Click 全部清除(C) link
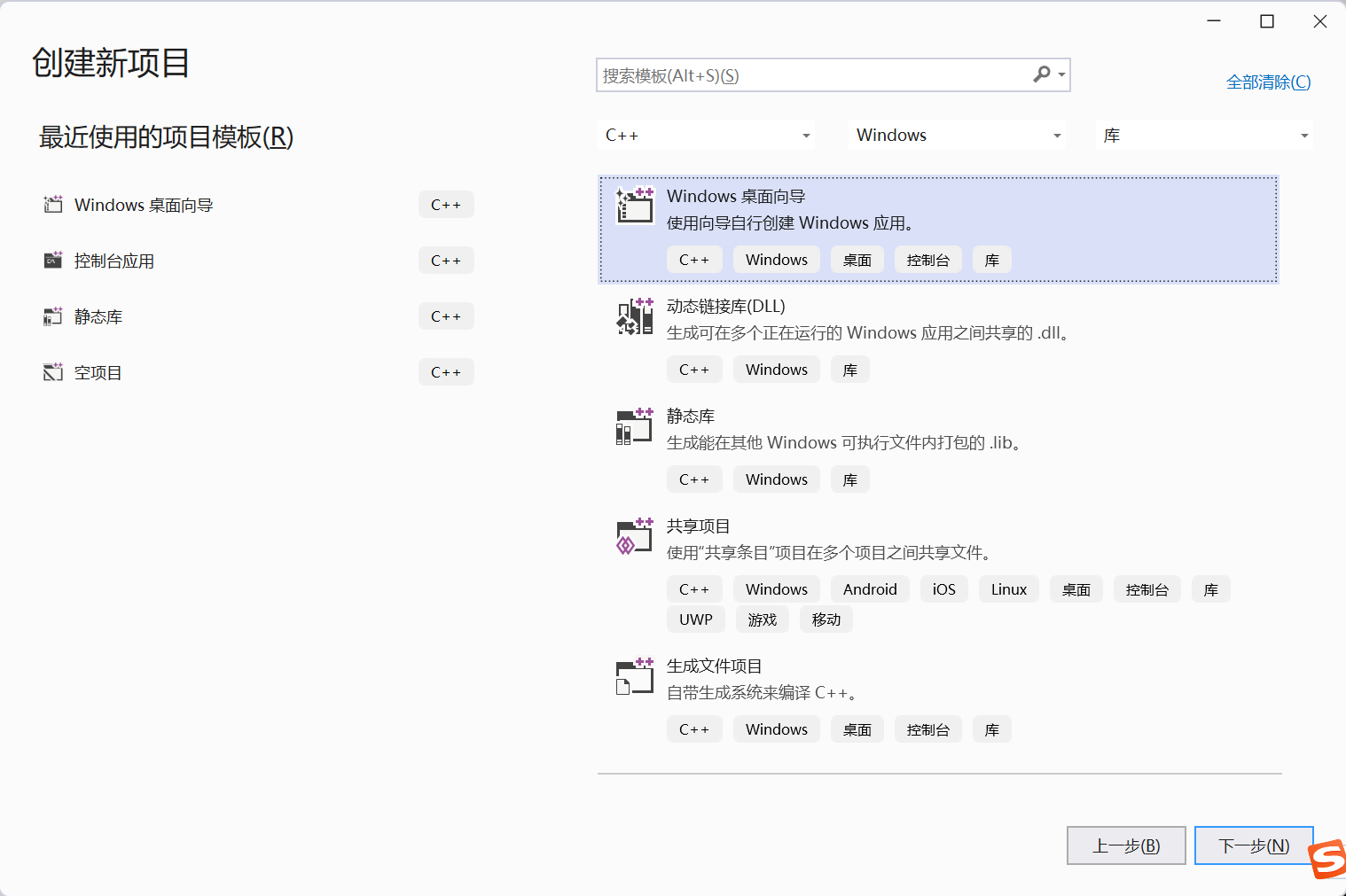The width and height of the screenshot is (1346, 896). coord(1268,82)
